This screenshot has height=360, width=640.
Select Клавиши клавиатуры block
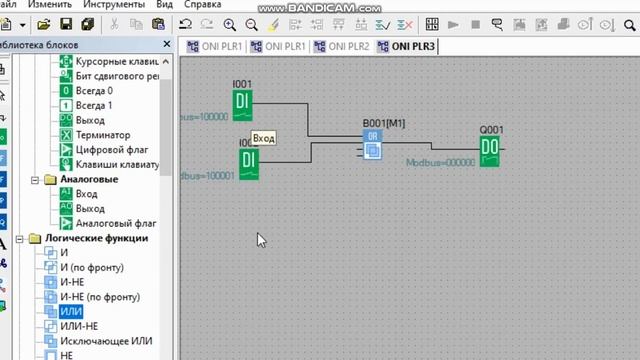point(109,164)
